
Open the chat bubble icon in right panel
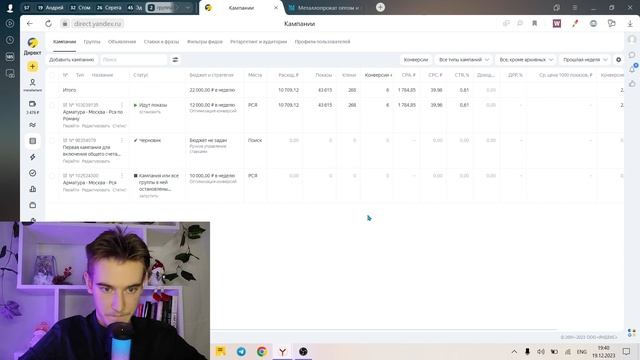pos(632,55)
